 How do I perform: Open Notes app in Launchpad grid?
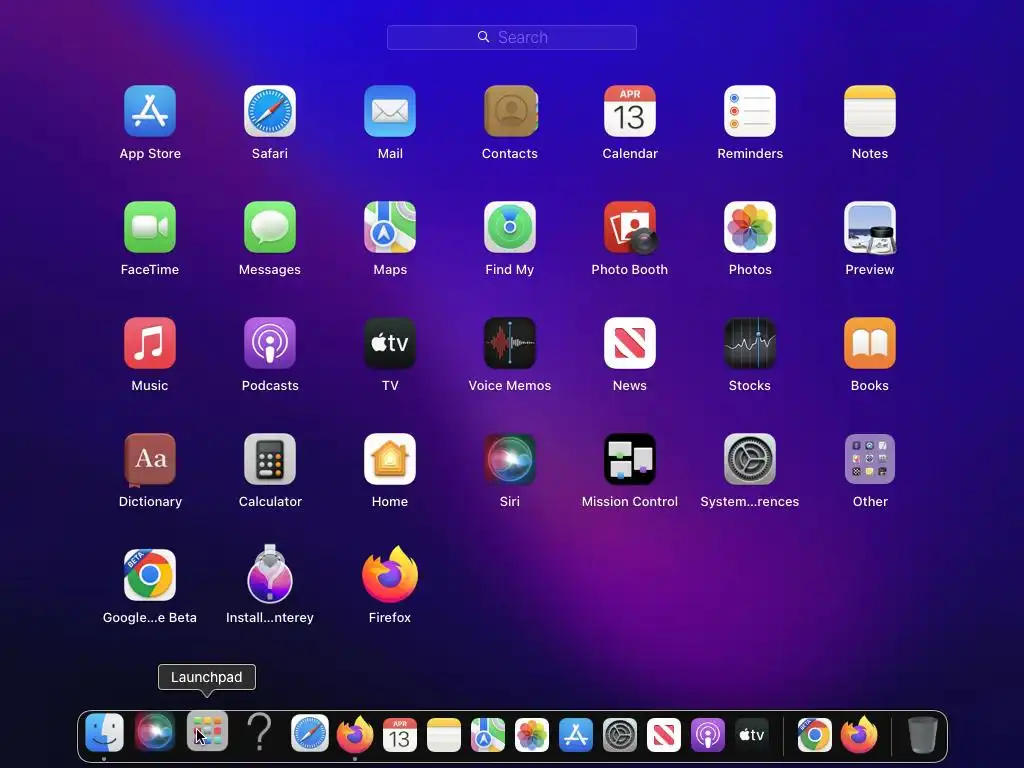click(x=870, y=111)
